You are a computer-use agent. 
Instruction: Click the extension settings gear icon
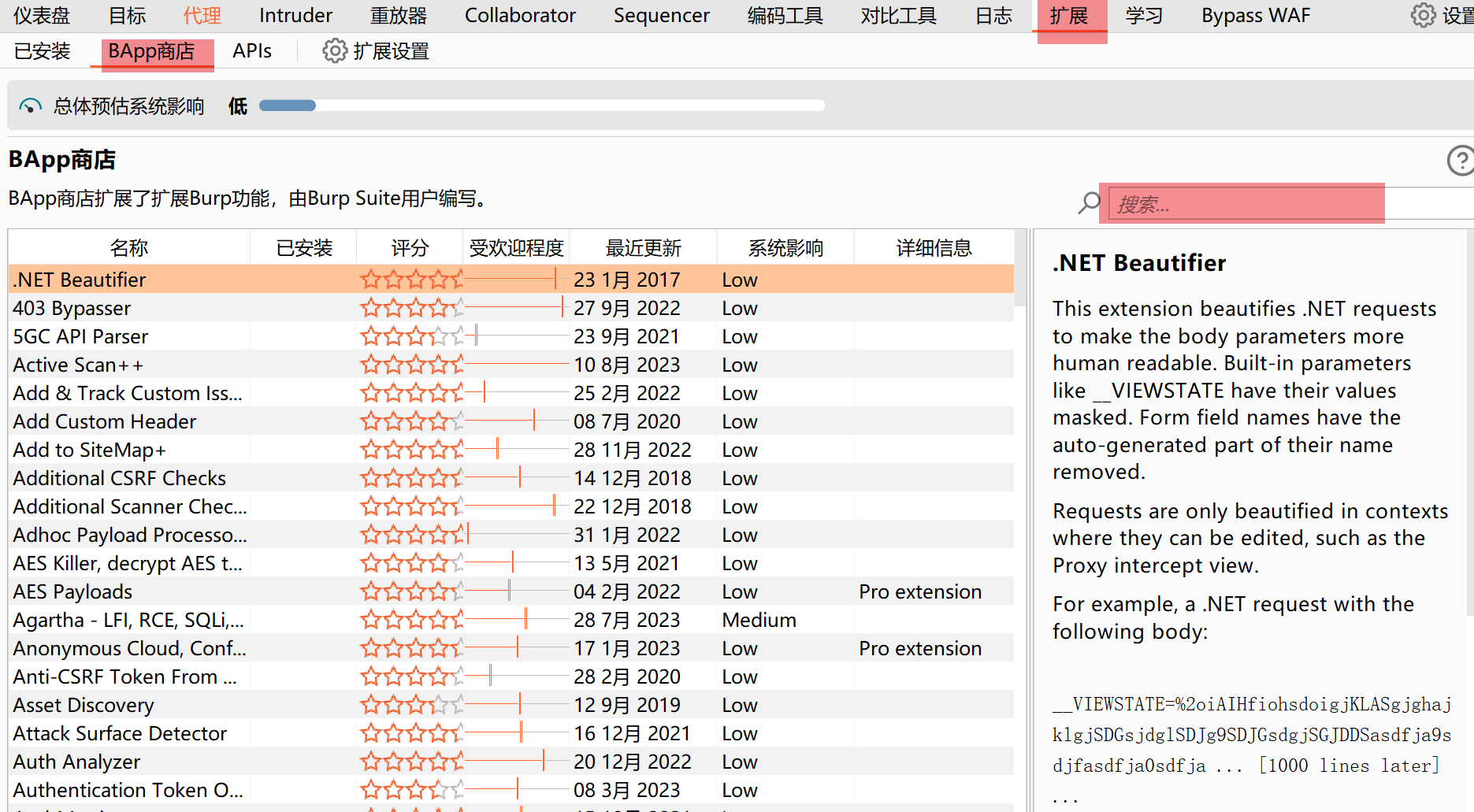[335, 51]
